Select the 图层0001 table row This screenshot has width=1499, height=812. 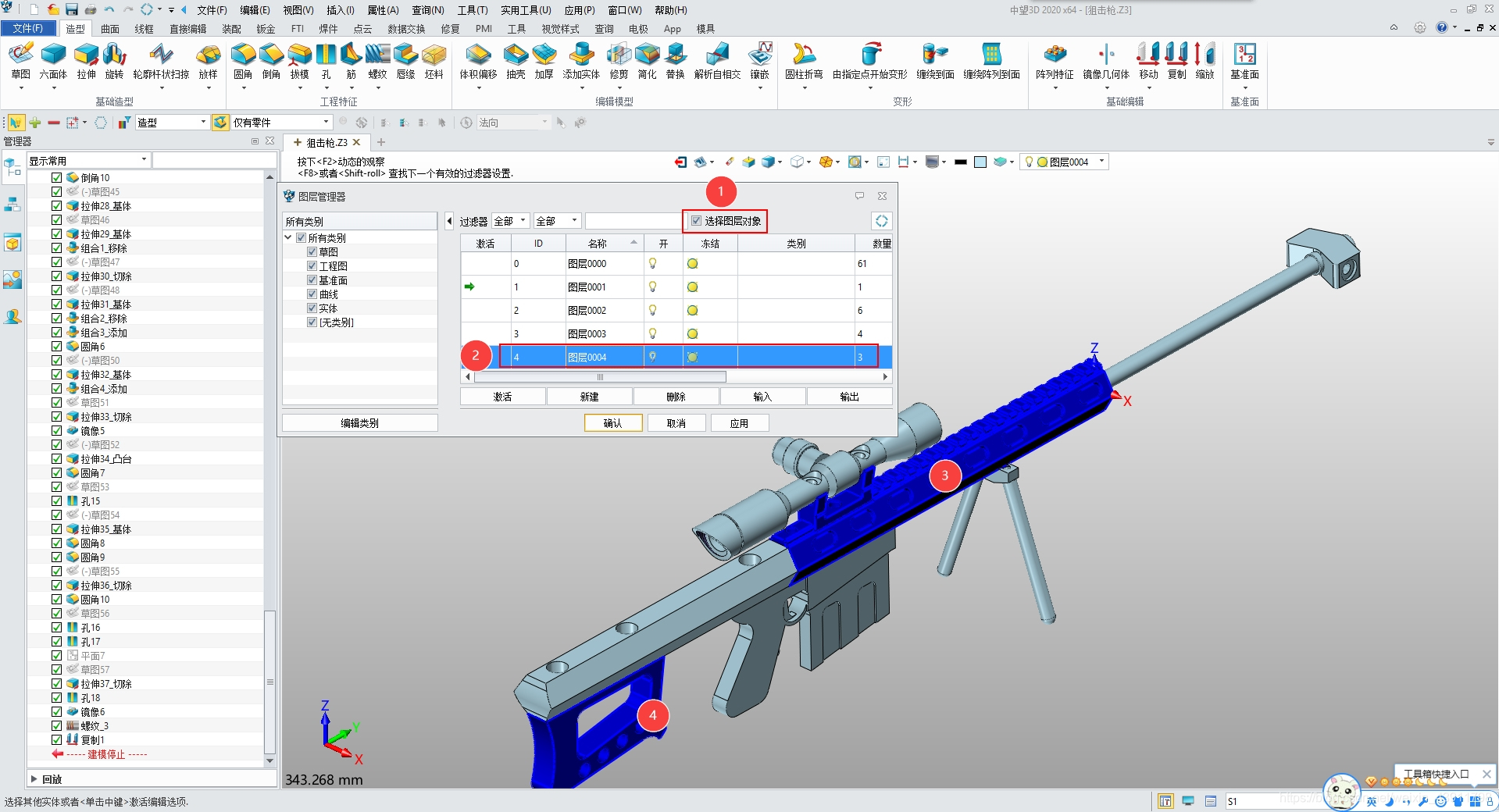point(676,287)
